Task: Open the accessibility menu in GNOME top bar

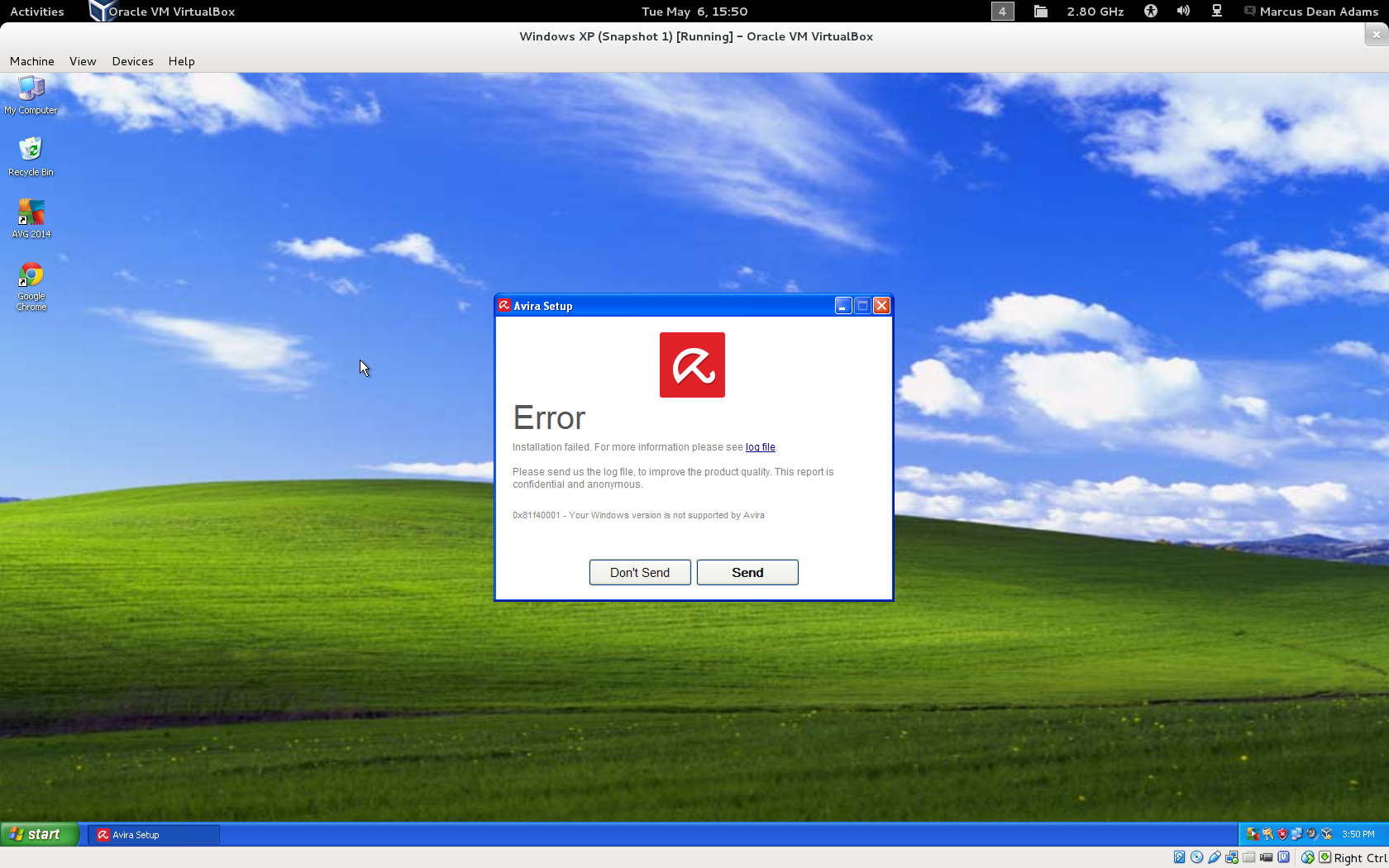Action: (x=1151, y=11)
